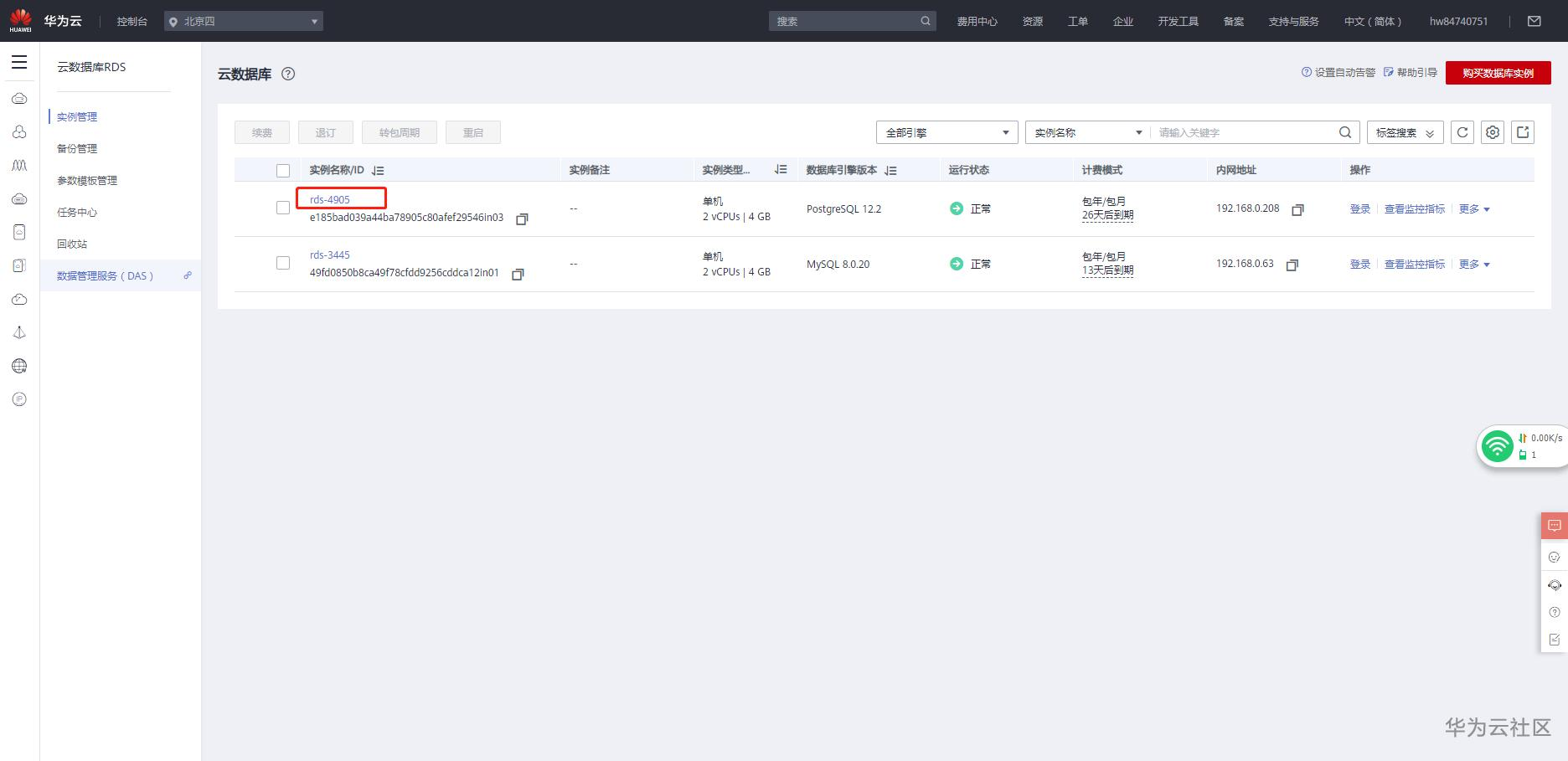Expand the 标签搜索 tag search panel
1568x761 pixels.
coord(1406,132)
